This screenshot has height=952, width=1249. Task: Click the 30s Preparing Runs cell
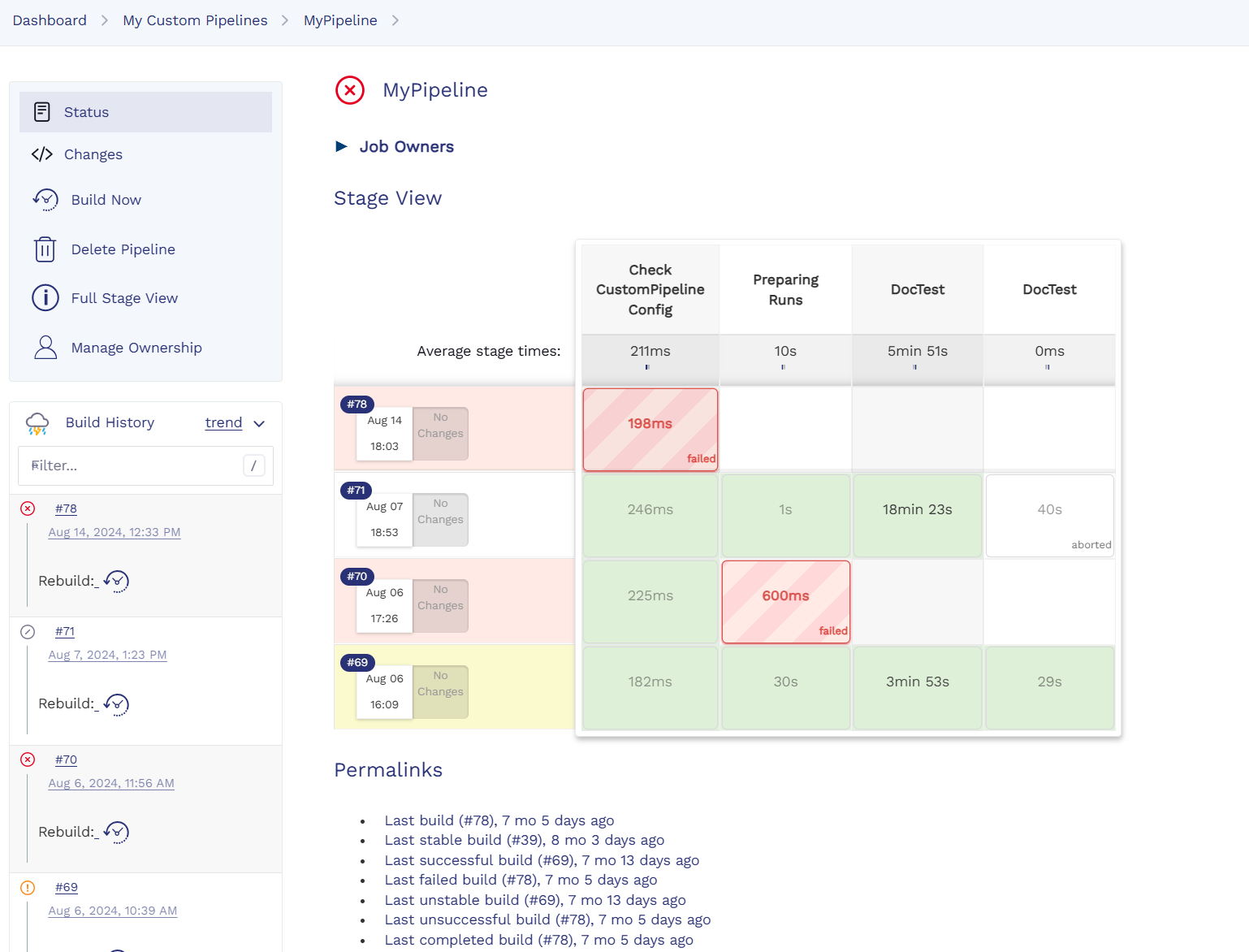click(x=786, y=688)
